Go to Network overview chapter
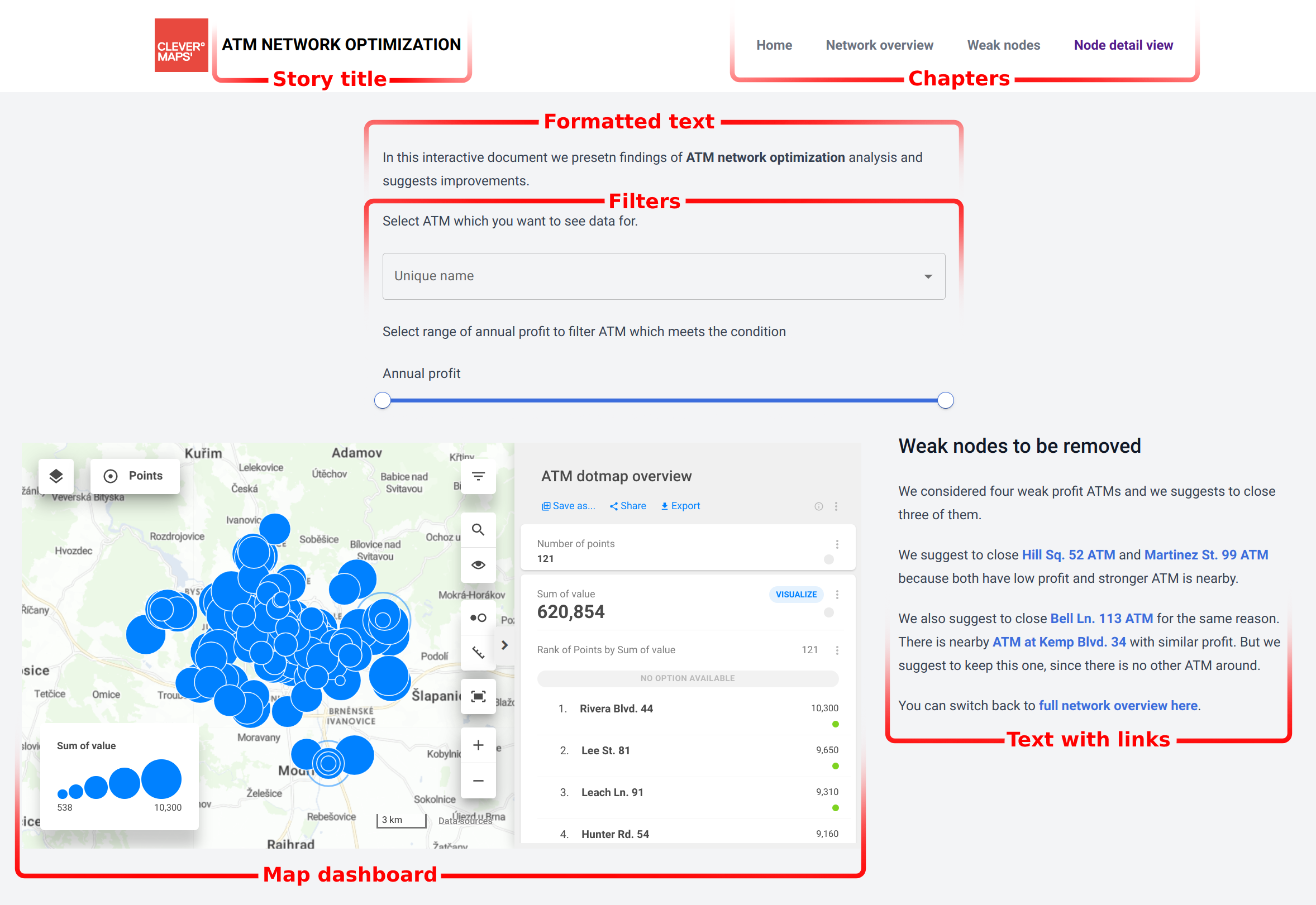The image size is (1316, 905). click(x=879, y=45)
